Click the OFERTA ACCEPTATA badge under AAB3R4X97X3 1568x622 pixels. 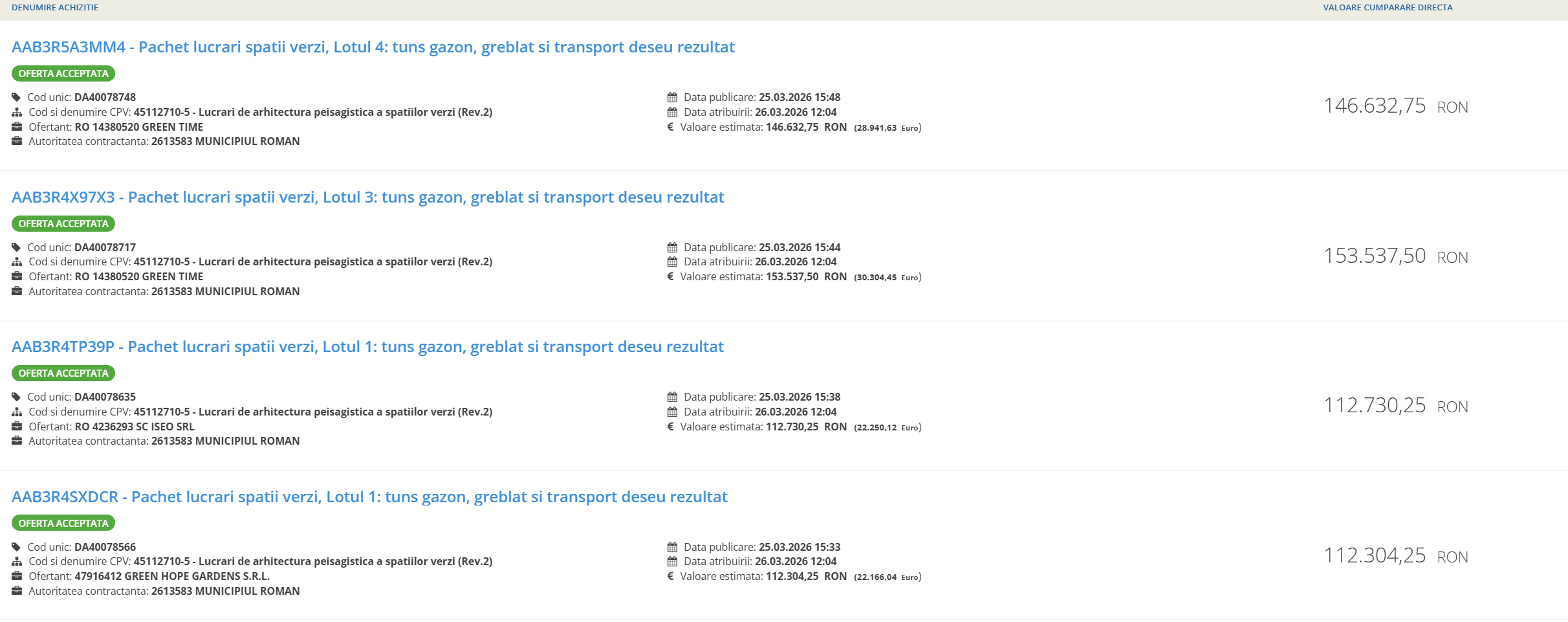tap(63, 224)
